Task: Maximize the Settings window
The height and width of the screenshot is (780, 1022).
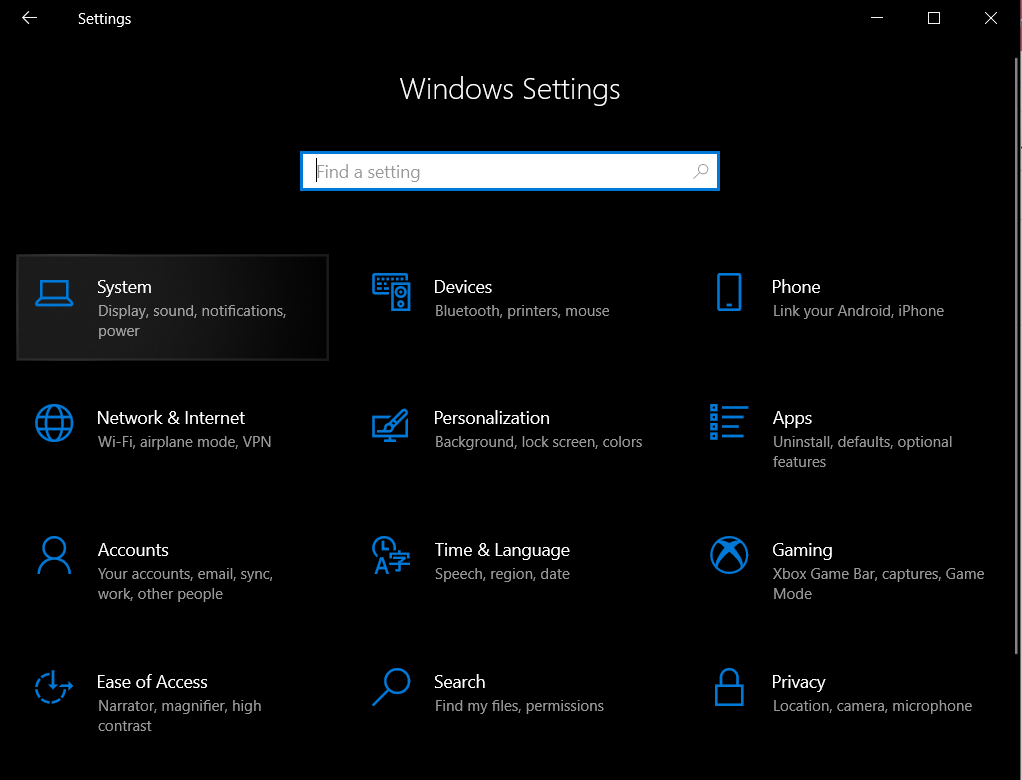Action: point(934,18)
